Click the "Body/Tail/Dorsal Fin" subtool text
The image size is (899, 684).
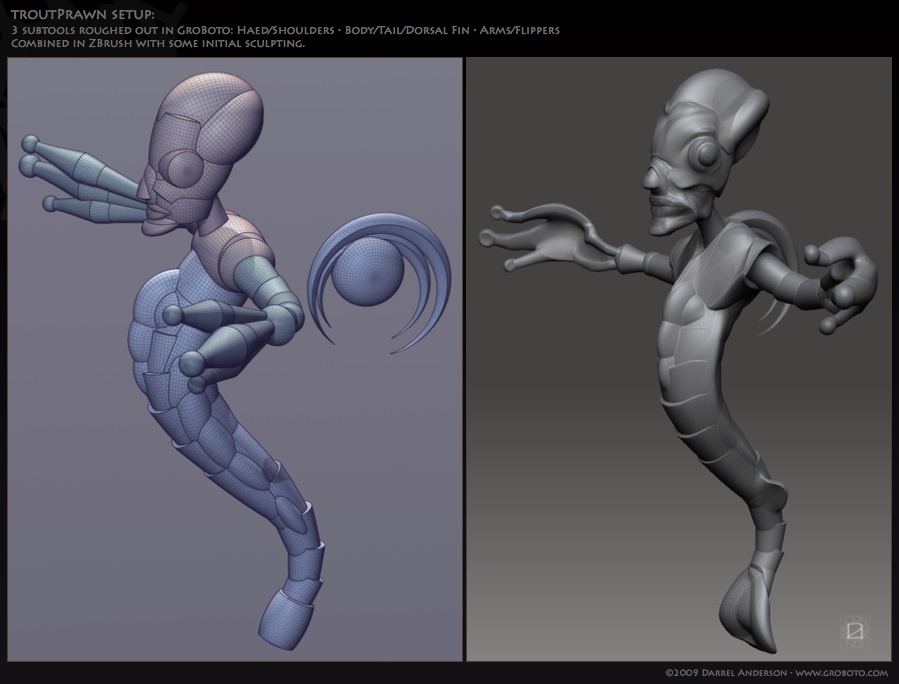tap(407, 30)
